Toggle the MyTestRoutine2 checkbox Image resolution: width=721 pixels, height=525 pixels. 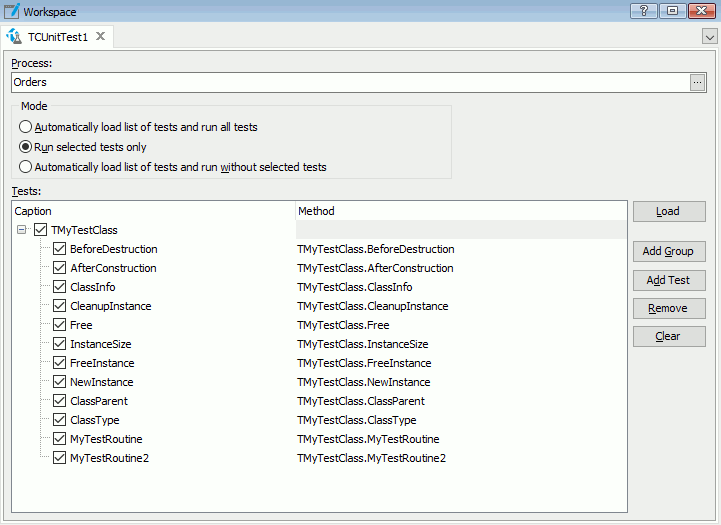pos(60,458)
